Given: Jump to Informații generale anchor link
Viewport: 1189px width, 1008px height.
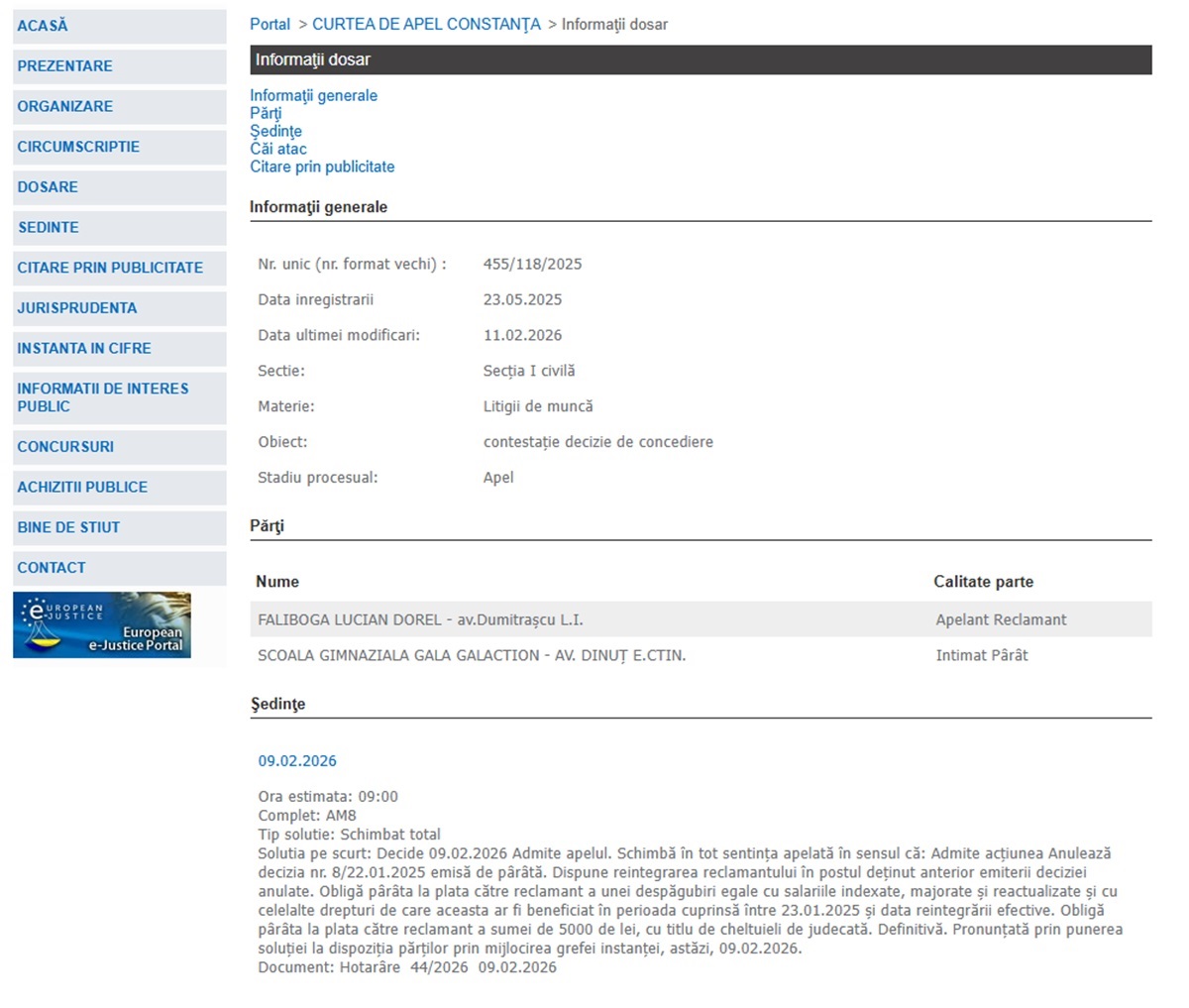Looking at the screenshot, I should pos(313,96).
